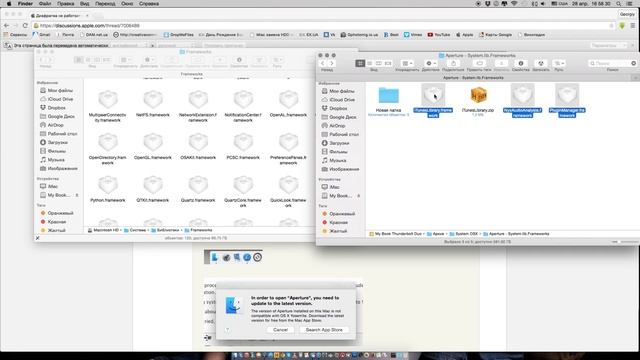Open Изображения in the Frameworks window sidebar
The height and width of the screenshot is (360, 640).
coord(59,168)
